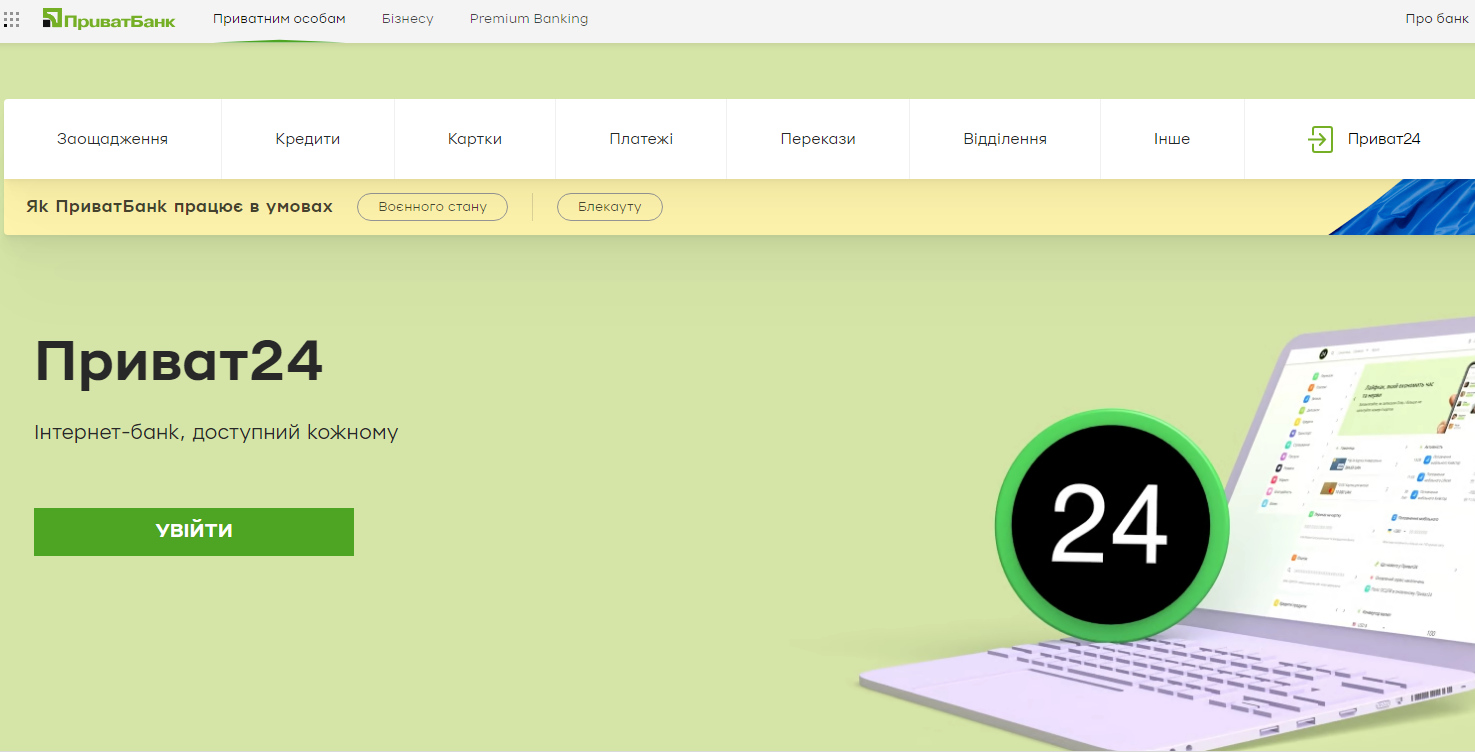Open the Відділення menu item

click(x=1005, y=139)
